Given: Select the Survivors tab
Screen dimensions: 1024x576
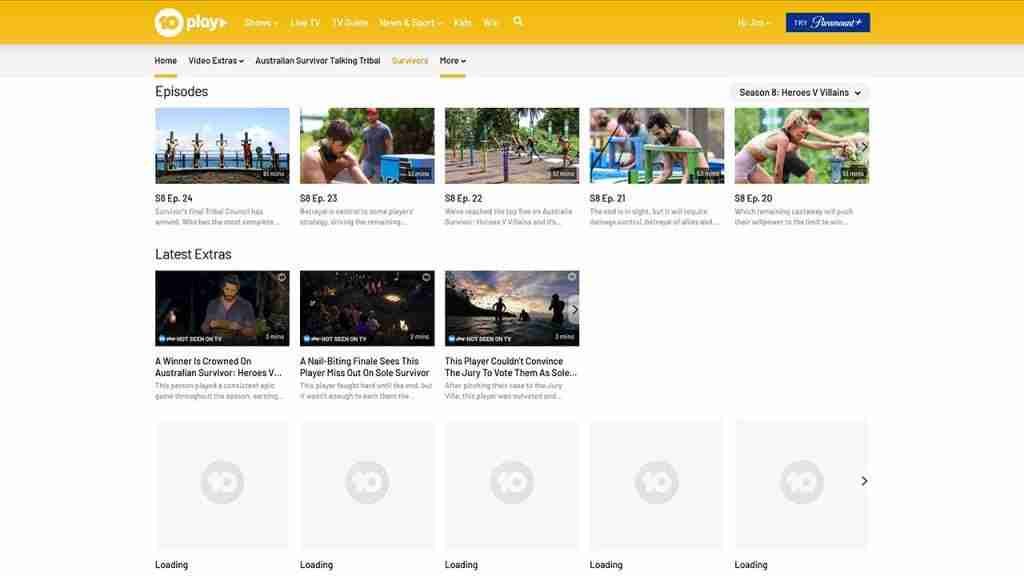Looking at the screenshot, I should pos(410,61).
